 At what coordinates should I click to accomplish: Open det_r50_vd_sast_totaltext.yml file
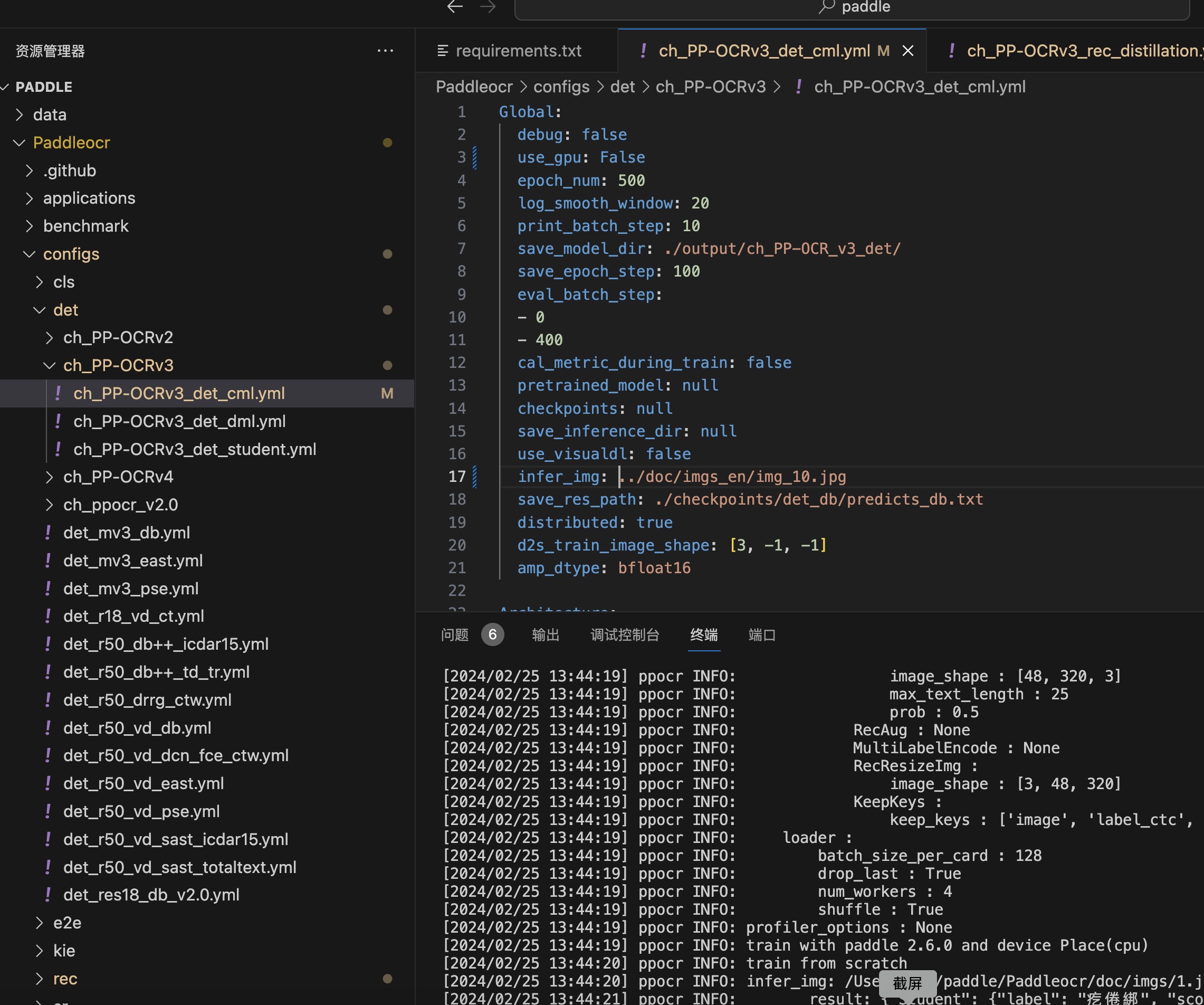[207, 867]
